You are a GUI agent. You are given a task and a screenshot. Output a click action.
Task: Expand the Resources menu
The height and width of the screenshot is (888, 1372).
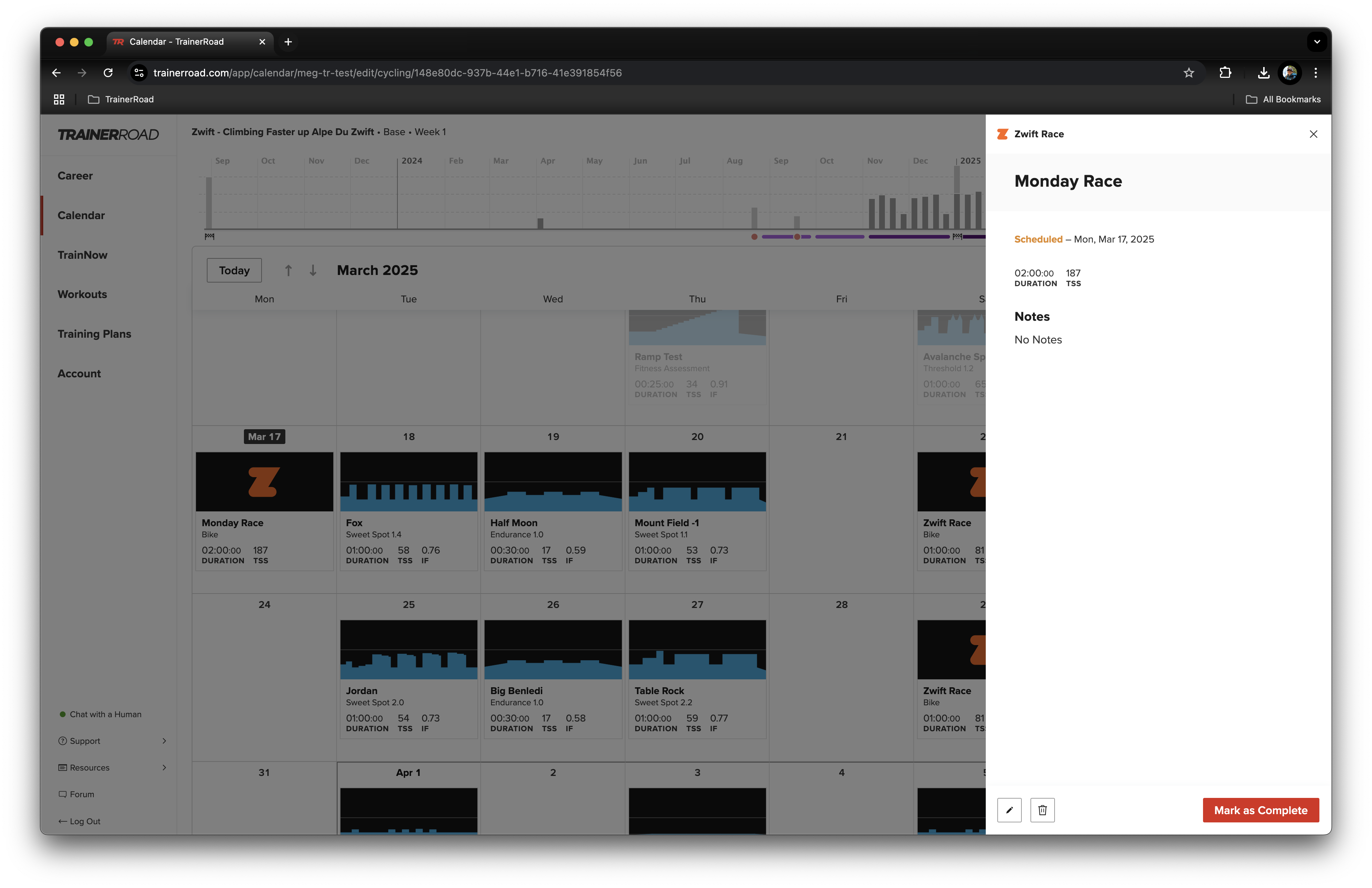112,768
